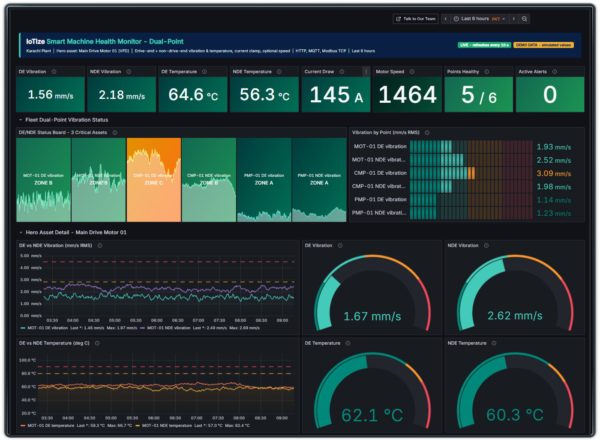Click info icon next to Points Healthy
This screenshot has width=600, height=441.
coord(486,72)
